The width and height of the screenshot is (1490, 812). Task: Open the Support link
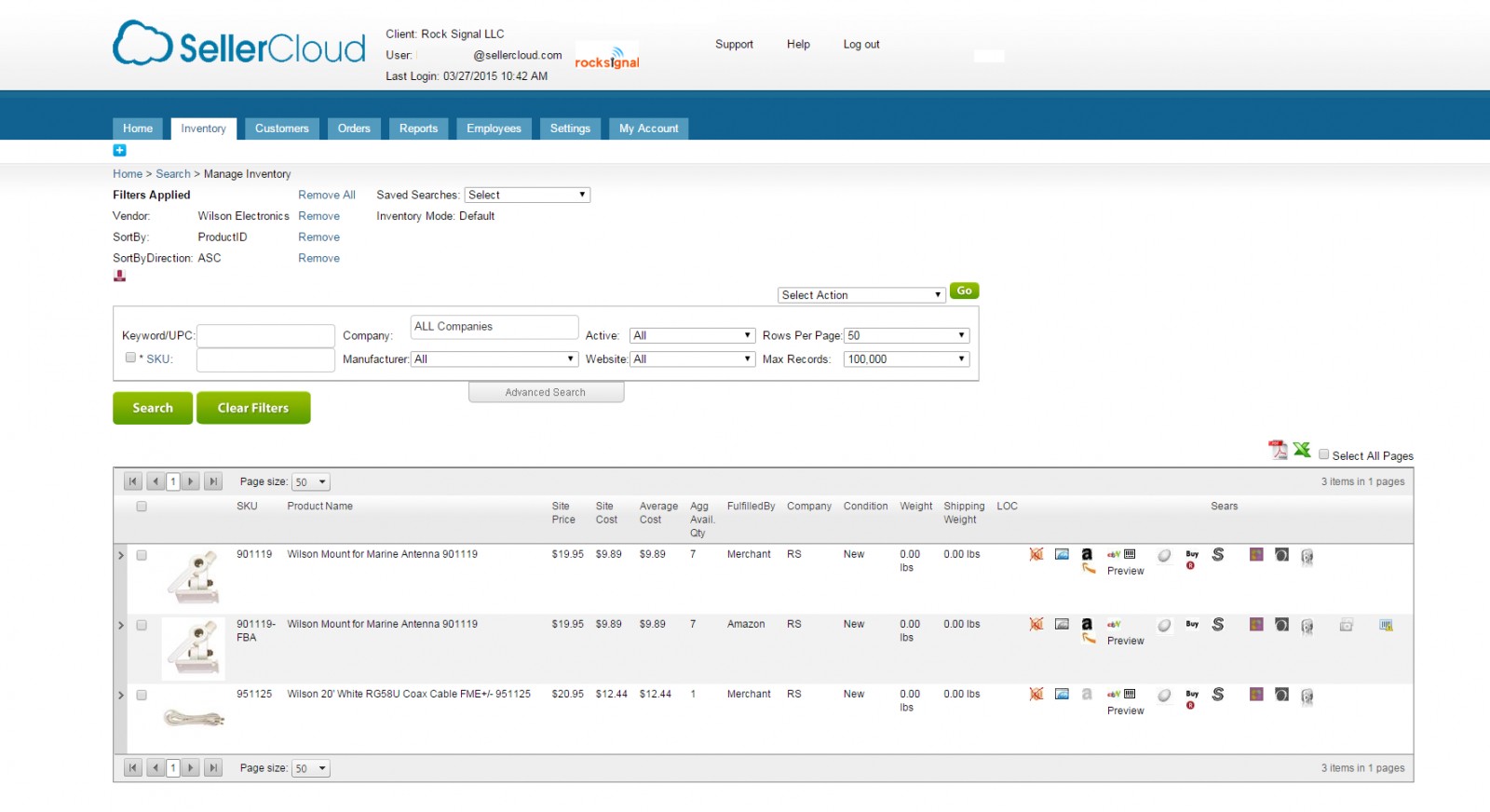click(734, 44)
